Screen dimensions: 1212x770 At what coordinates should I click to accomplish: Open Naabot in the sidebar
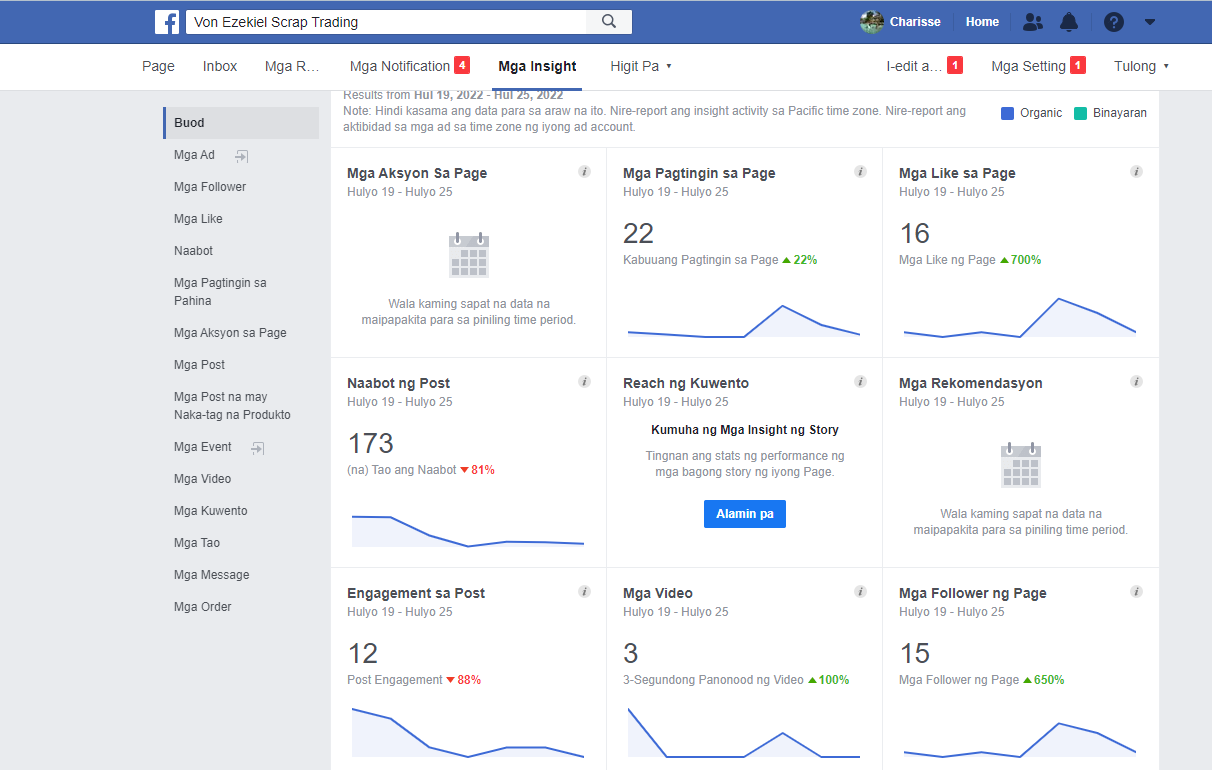click(193, 251)
